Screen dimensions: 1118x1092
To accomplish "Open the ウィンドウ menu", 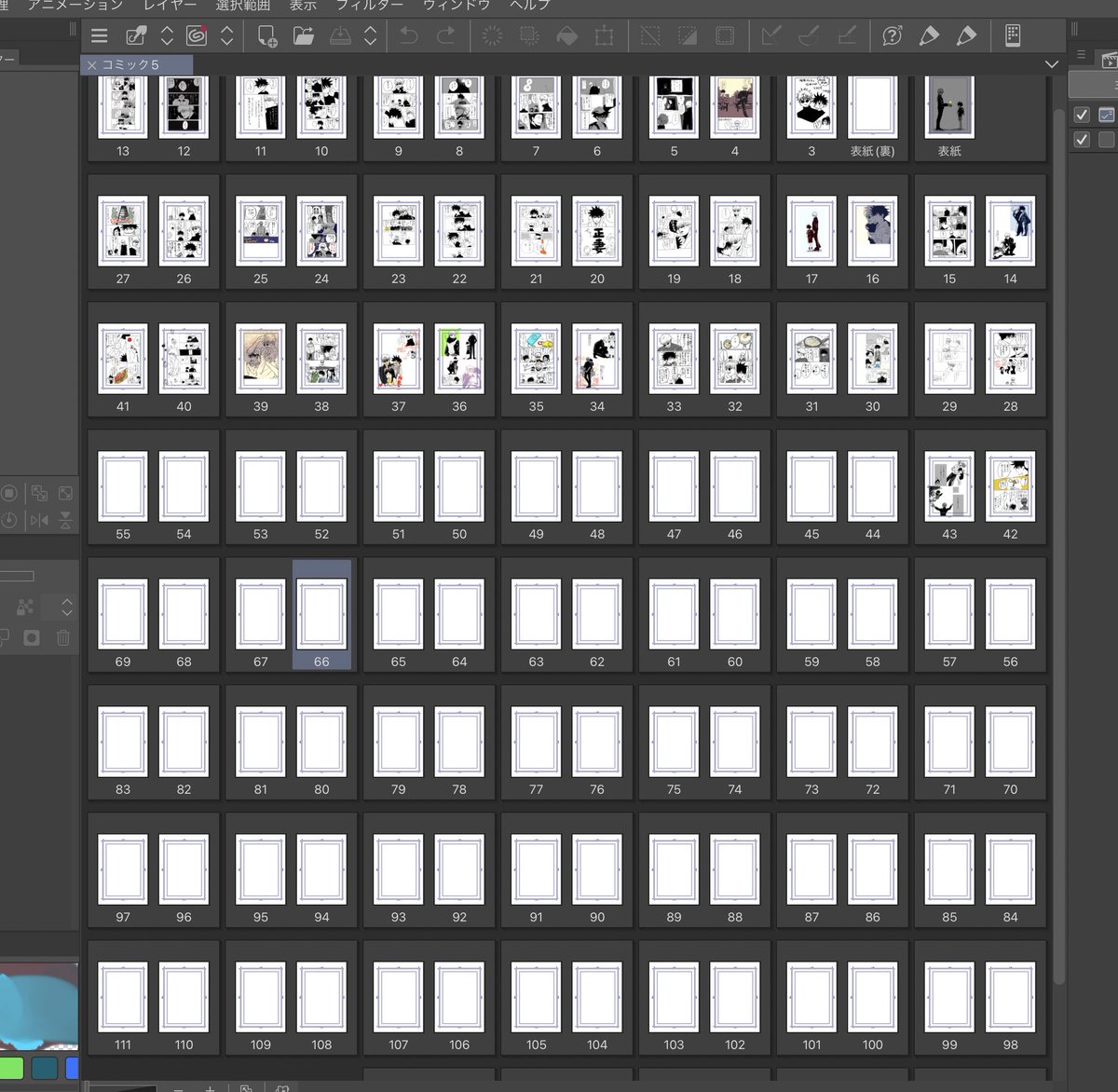I will coord(457,5).
